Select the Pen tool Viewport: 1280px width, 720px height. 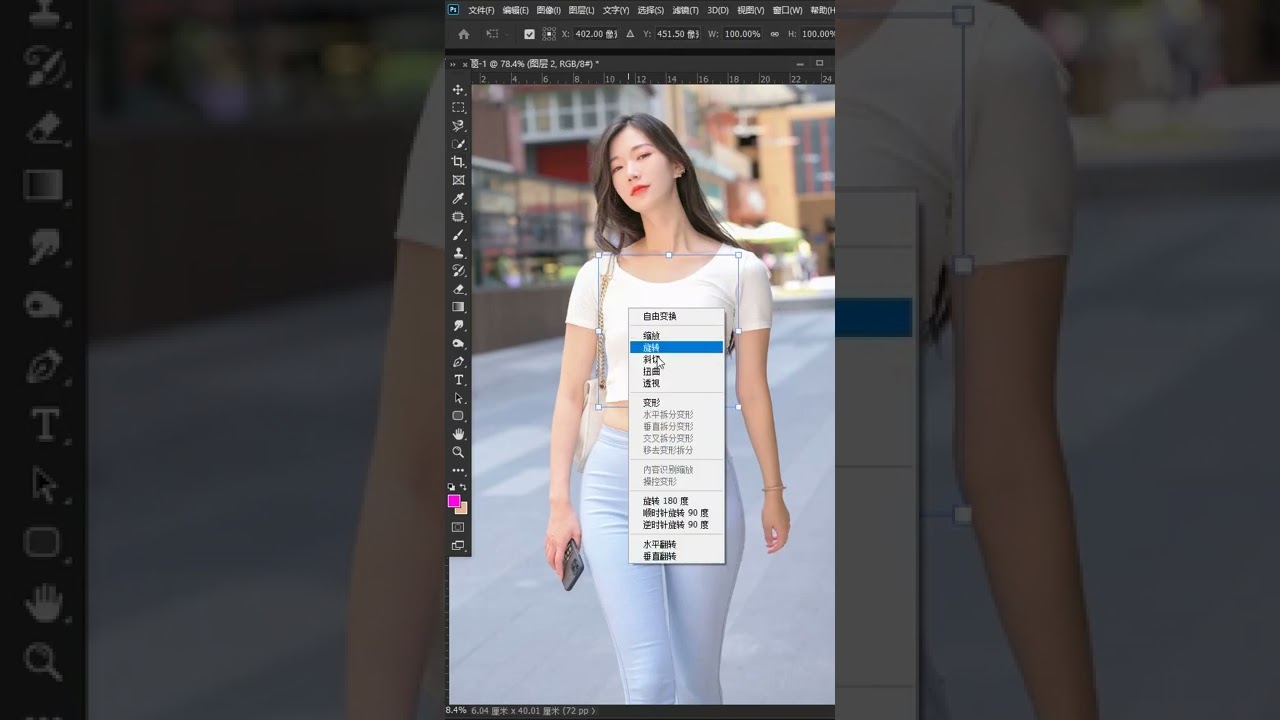(458, 362)
